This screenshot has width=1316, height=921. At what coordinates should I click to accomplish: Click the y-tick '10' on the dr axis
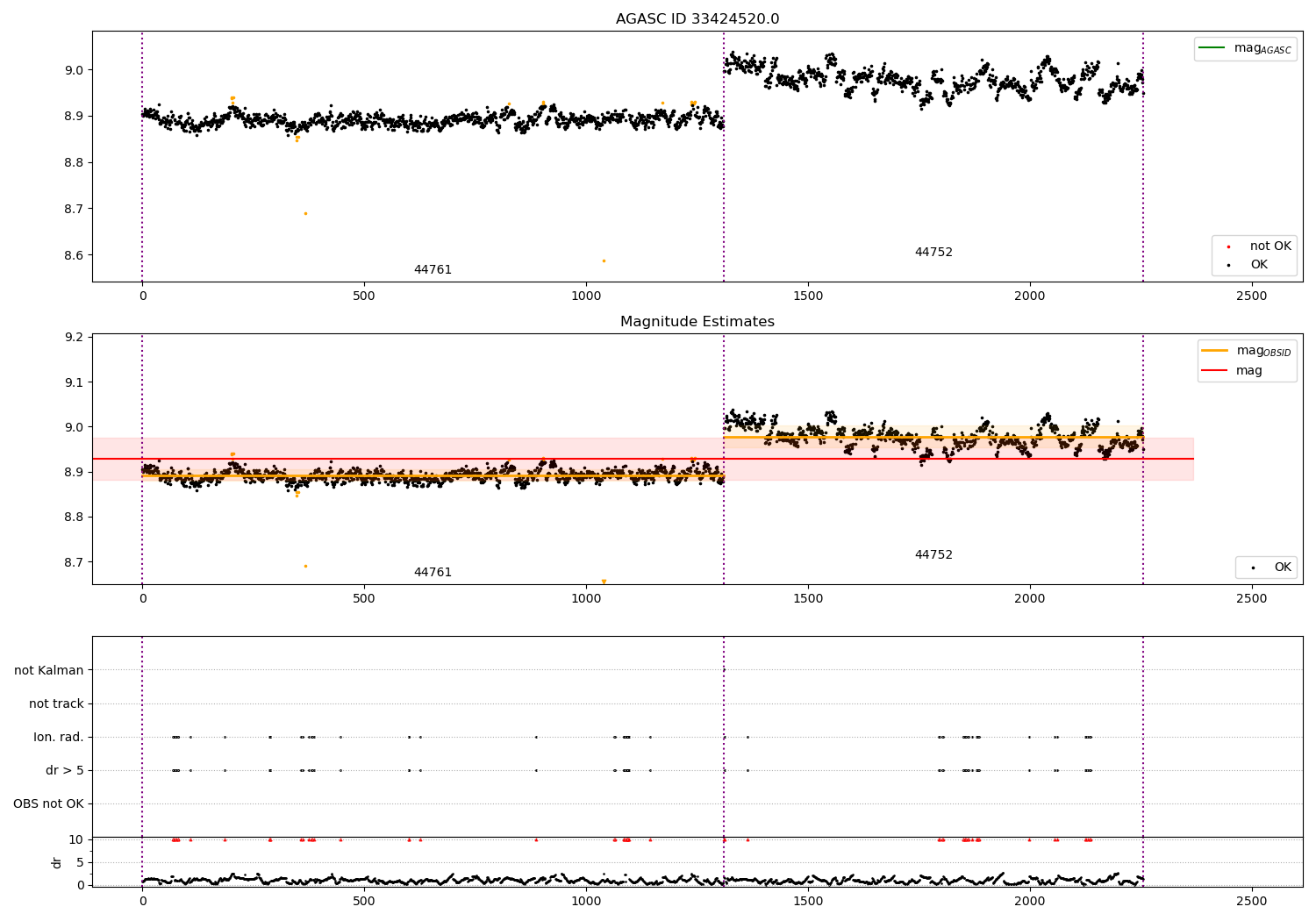[x=76, y=839]
